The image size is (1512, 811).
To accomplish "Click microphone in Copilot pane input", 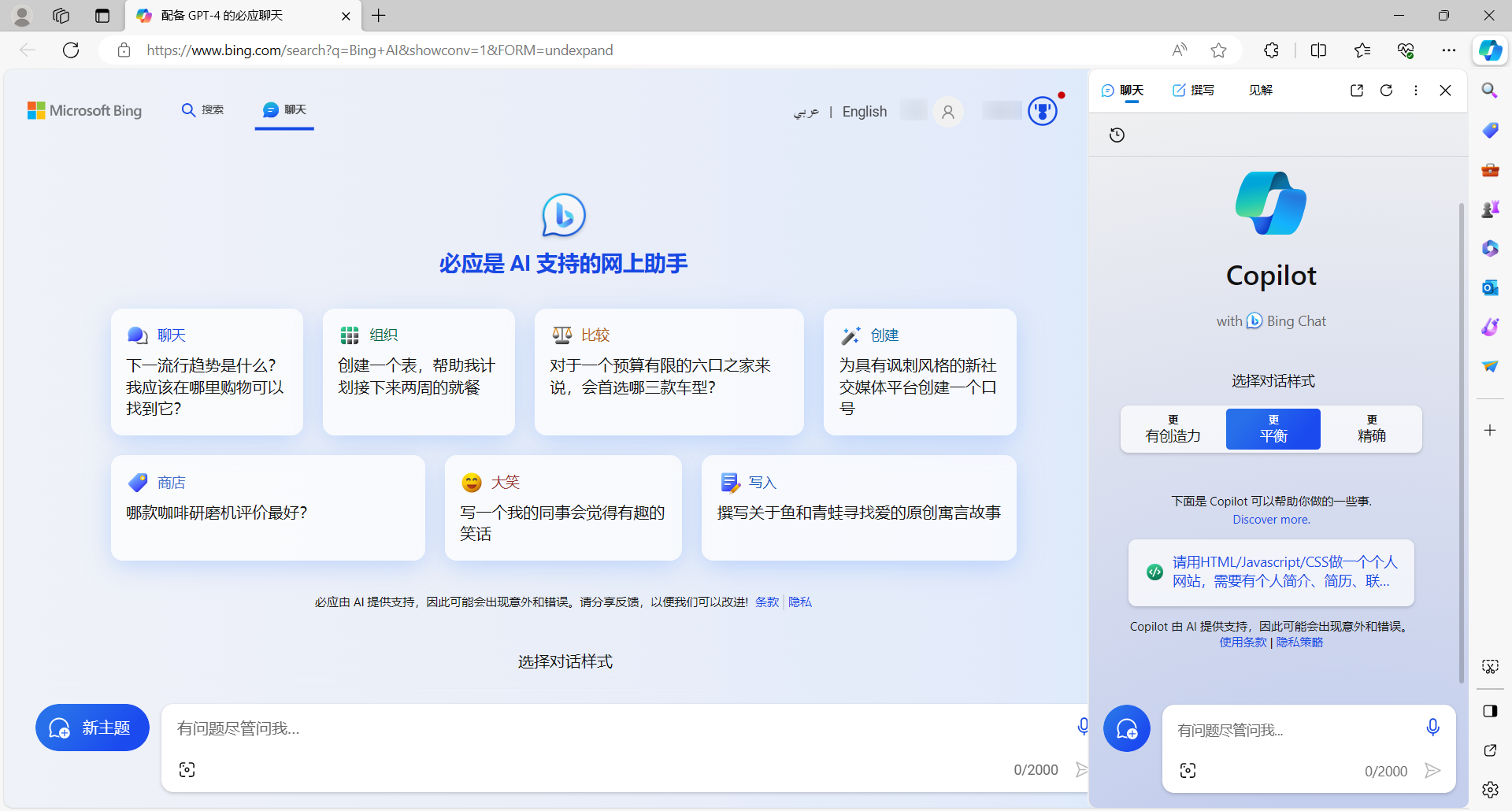I will pos(1432,728).
